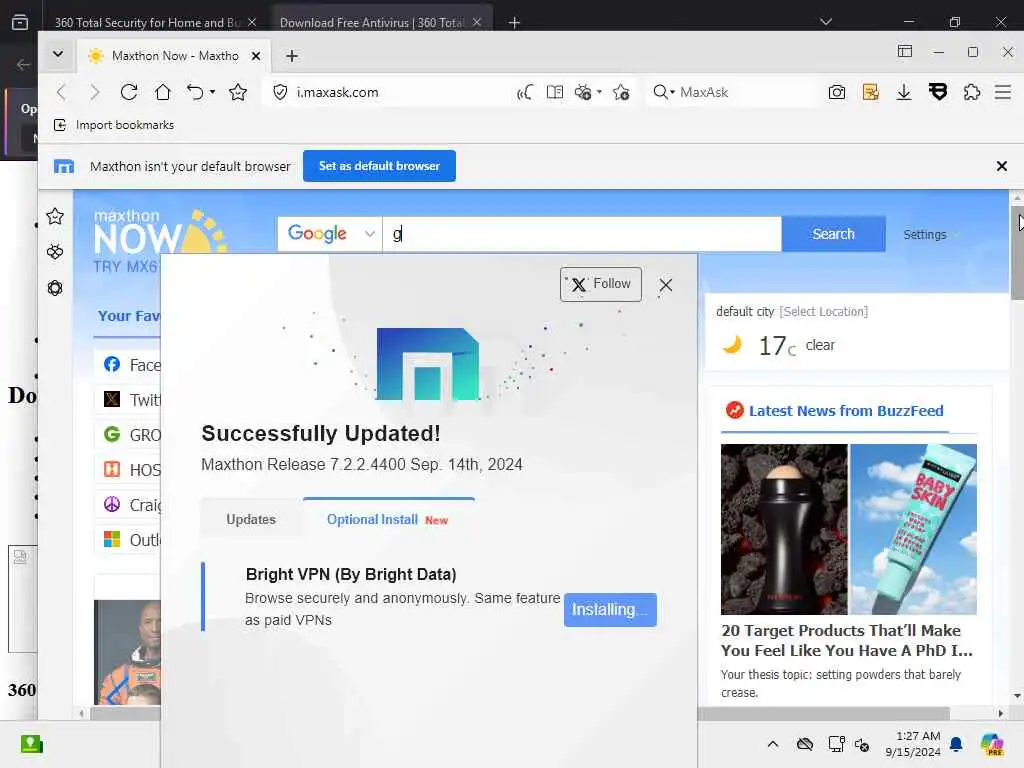The width and height of the screenshot is (1024, 768).
Task: Click the vertical page scrollbar
Action: tap(1017, 251)
